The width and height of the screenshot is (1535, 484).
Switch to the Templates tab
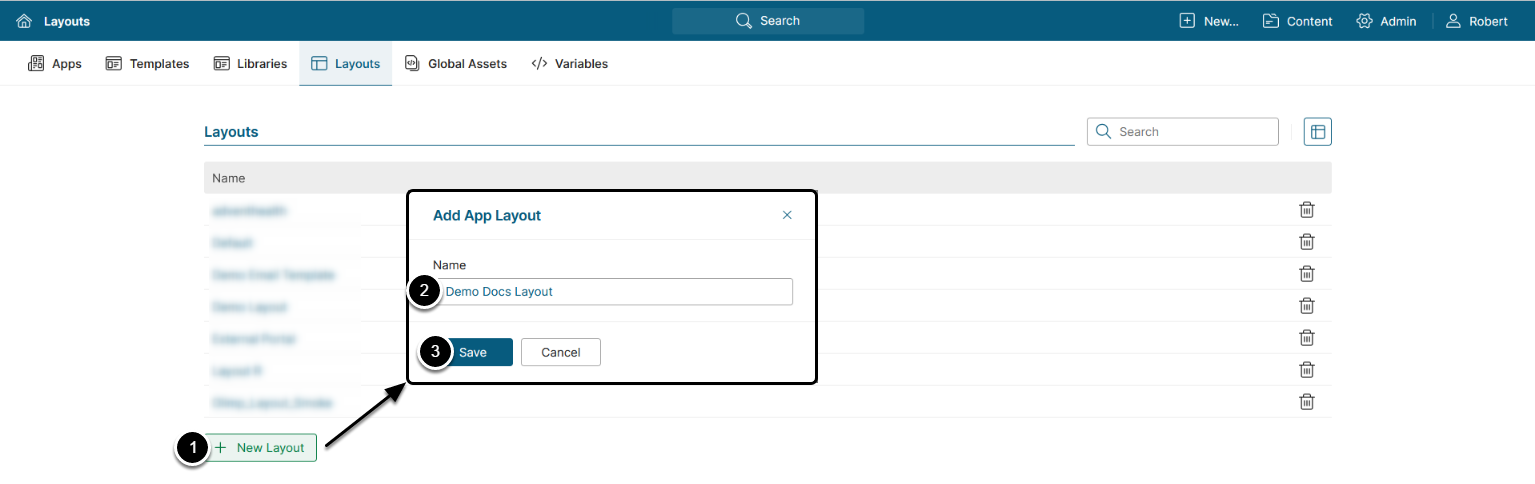point(147,64)
